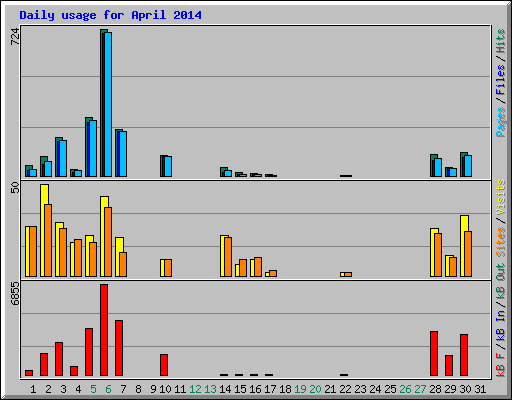Select the orange sites bar for day 10
The image size is (512, 400).
(168, 268)
